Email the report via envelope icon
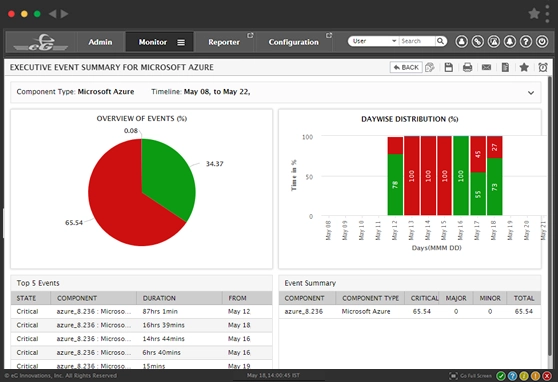 click(x=486, y=67)
